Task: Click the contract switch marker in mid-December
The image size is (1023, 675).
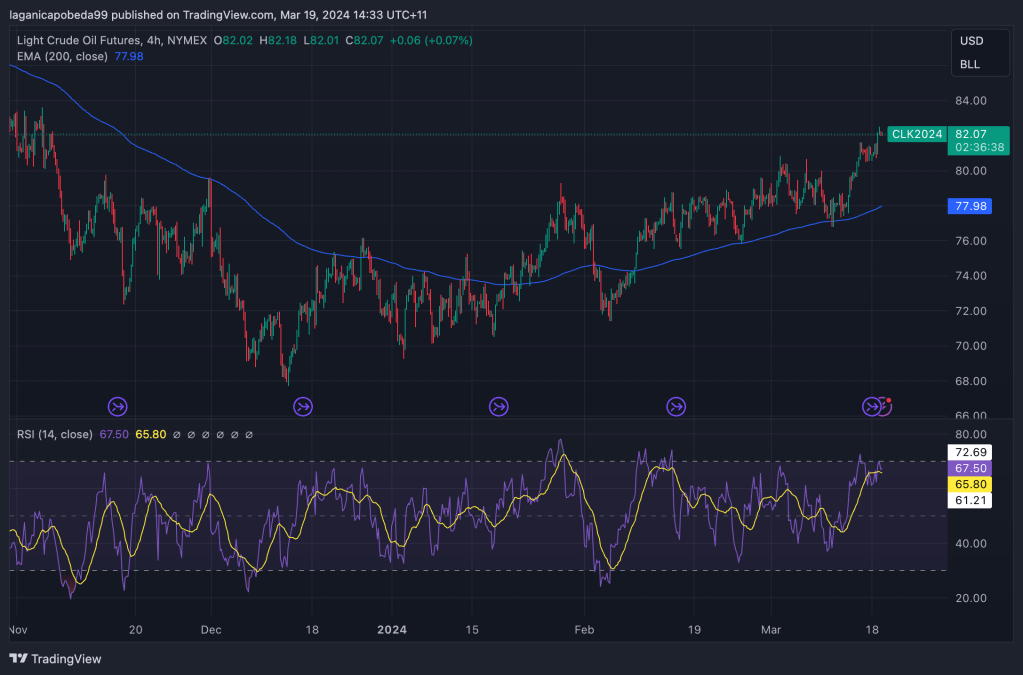Action: 302,406
